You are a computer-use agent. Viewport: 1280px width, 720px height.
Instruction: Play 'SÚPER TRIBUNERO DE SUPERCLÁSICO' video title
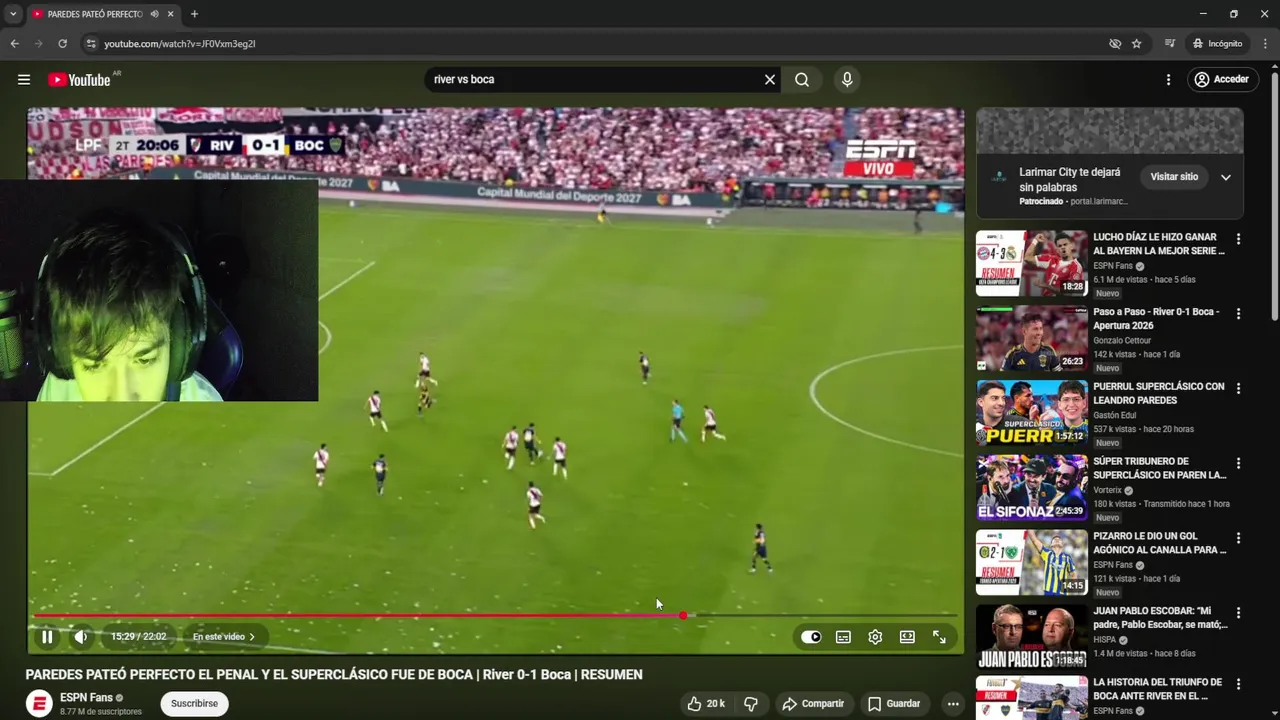tap(1160, 468)
